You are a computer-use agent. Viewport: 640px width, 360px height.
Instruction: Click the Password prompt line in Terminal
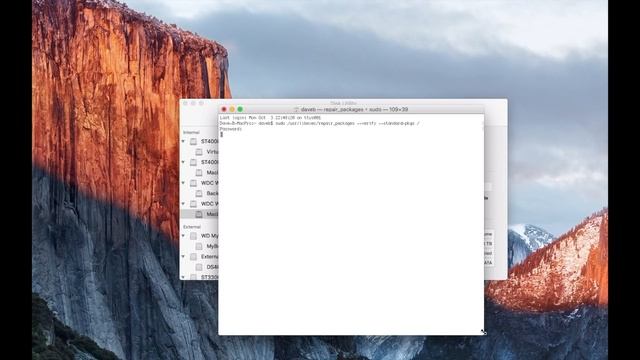(x=231, y=129)
